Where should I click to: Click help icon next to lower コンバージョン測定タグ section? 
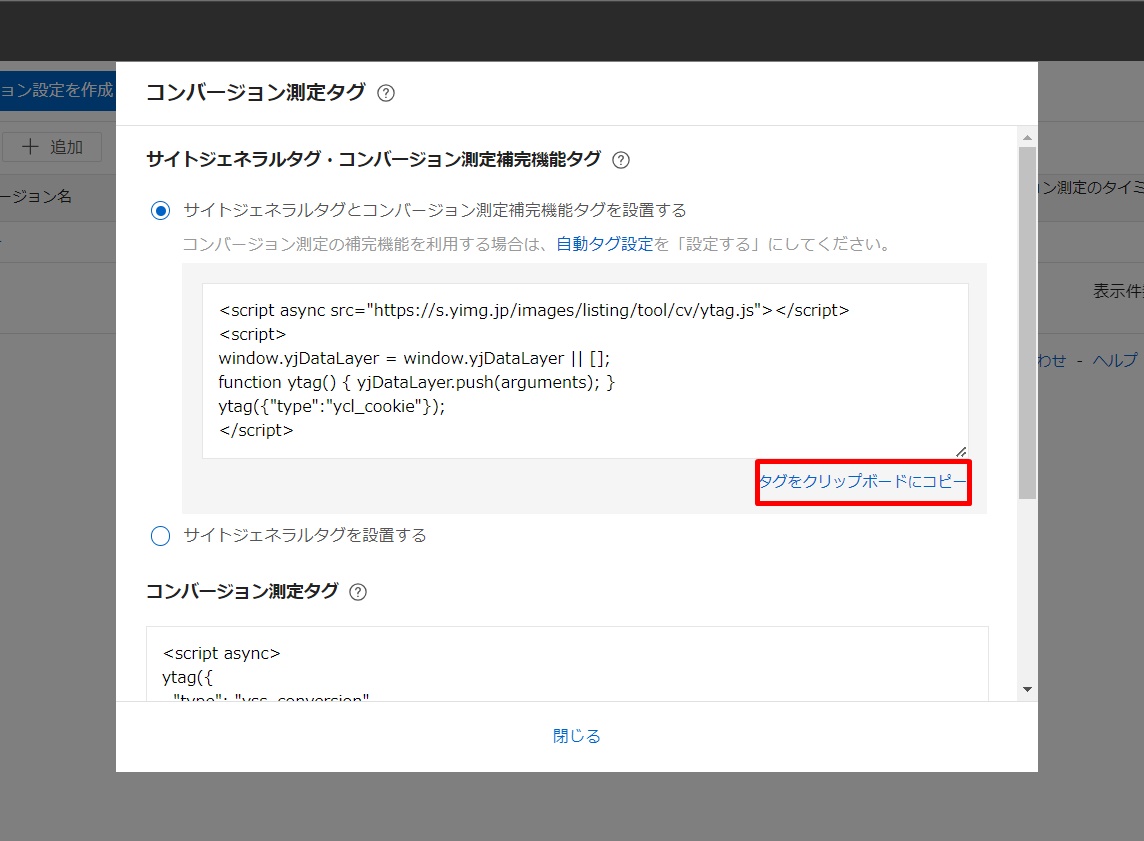(358, 592)
